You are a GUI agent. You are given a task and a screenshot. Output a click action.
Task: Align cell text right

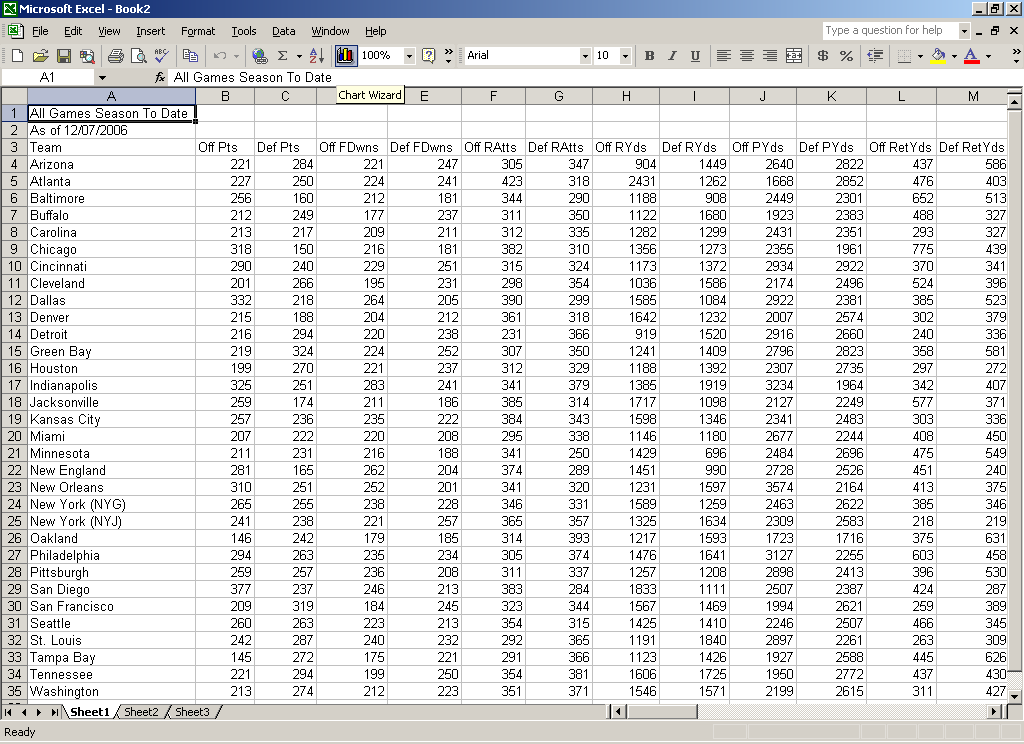[770, 56]
